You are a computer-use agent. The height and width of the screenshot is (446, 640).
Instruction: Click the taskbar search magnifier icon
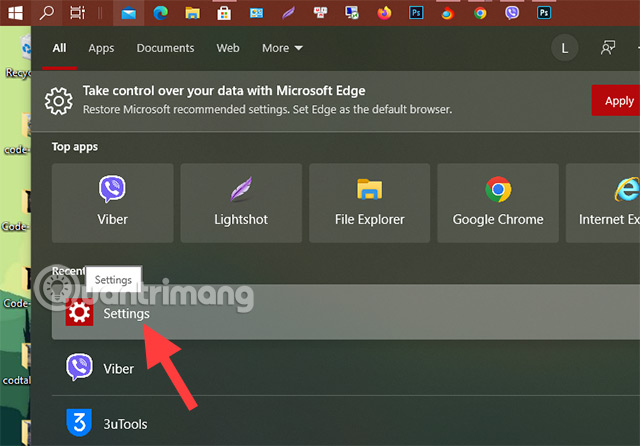(47, 13)
